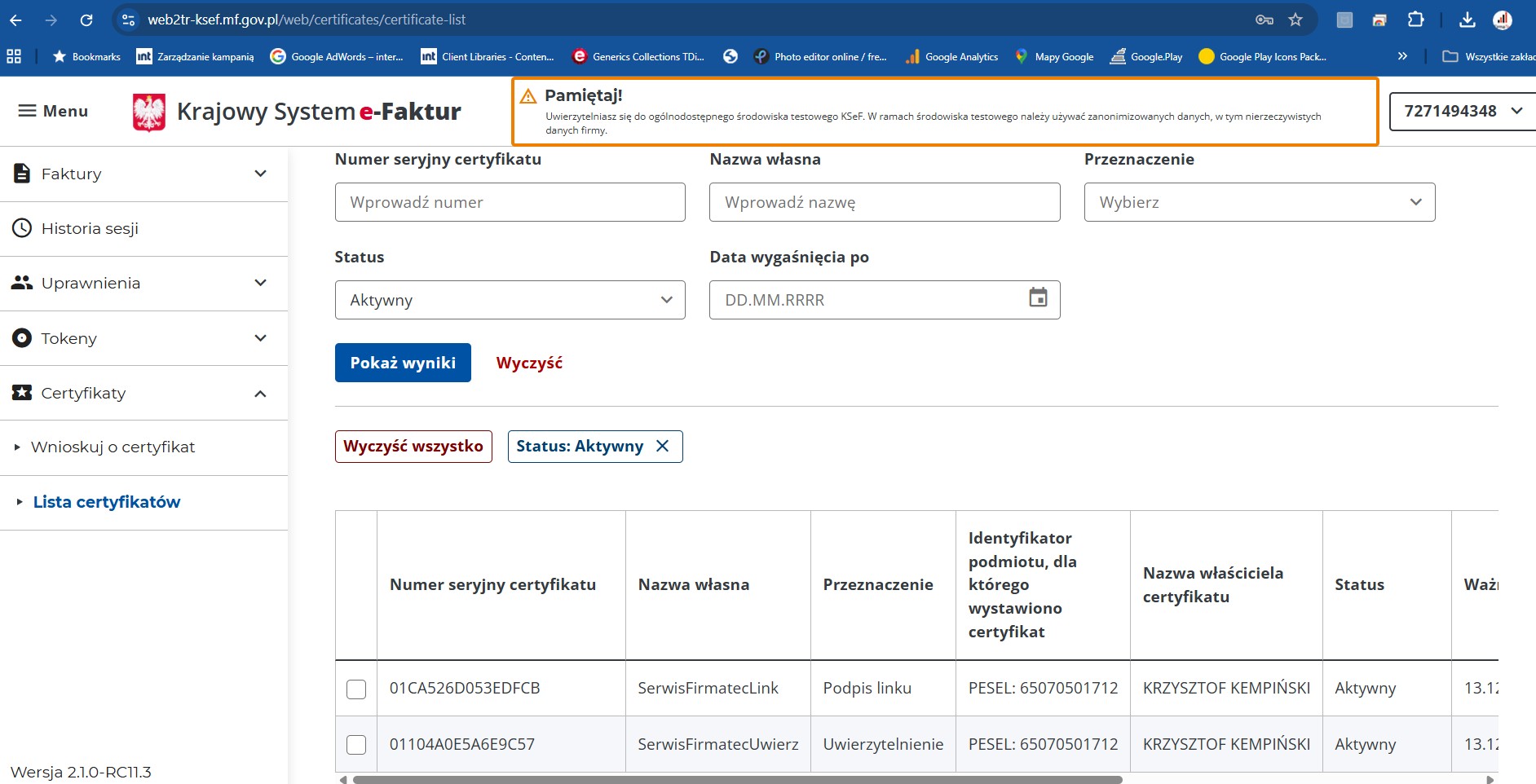Open browser downloads icon
This screenshot has height=784, width=1536.
click(x=1467, y=20)
